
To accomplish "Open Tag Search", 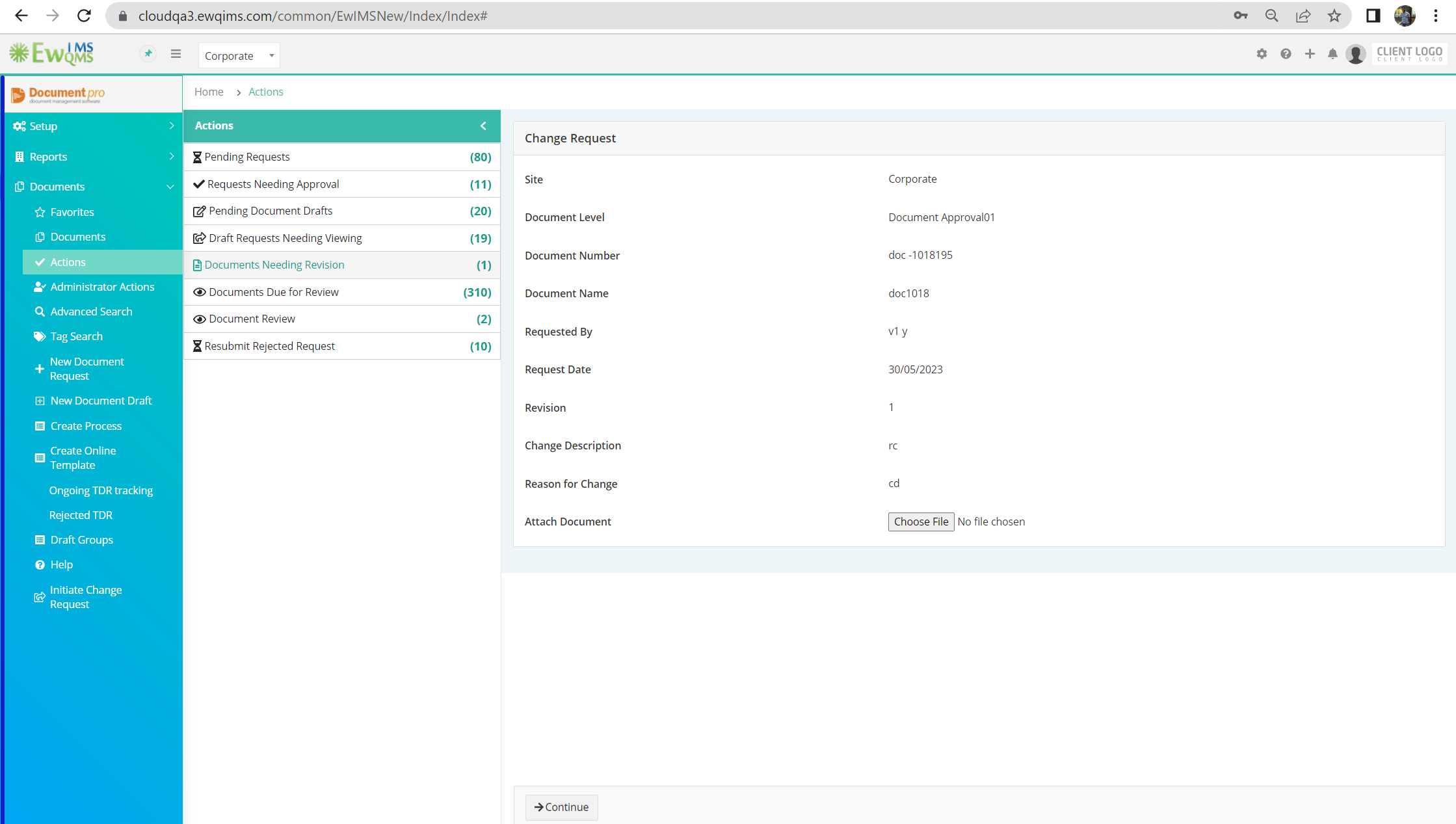I will click(x=76, y=336).
